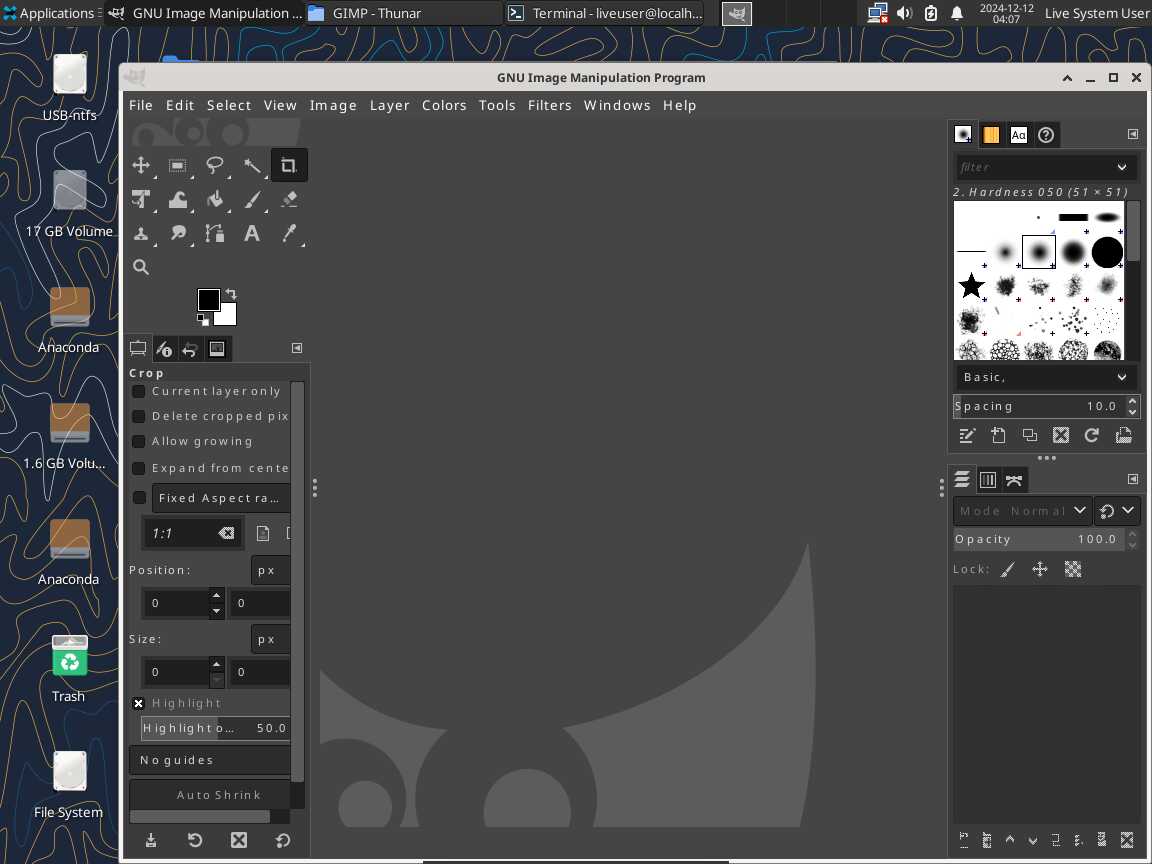Expand the Basic brush preset dropdown
Screen dimensions: 1152x864
pyautogui.click(x=1044, y=377)
